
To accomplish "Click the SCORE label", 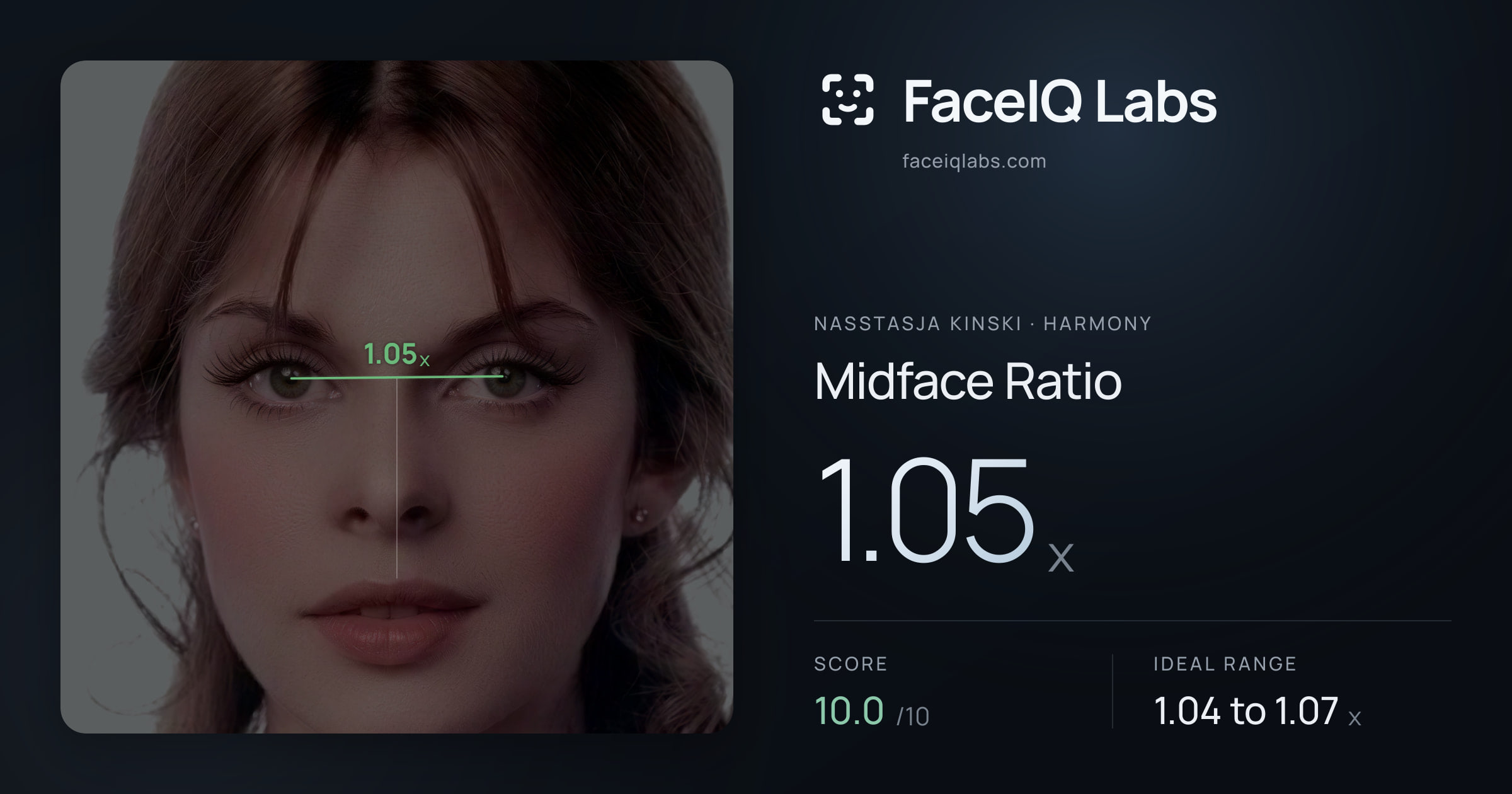I will click(x=850, y=664).
